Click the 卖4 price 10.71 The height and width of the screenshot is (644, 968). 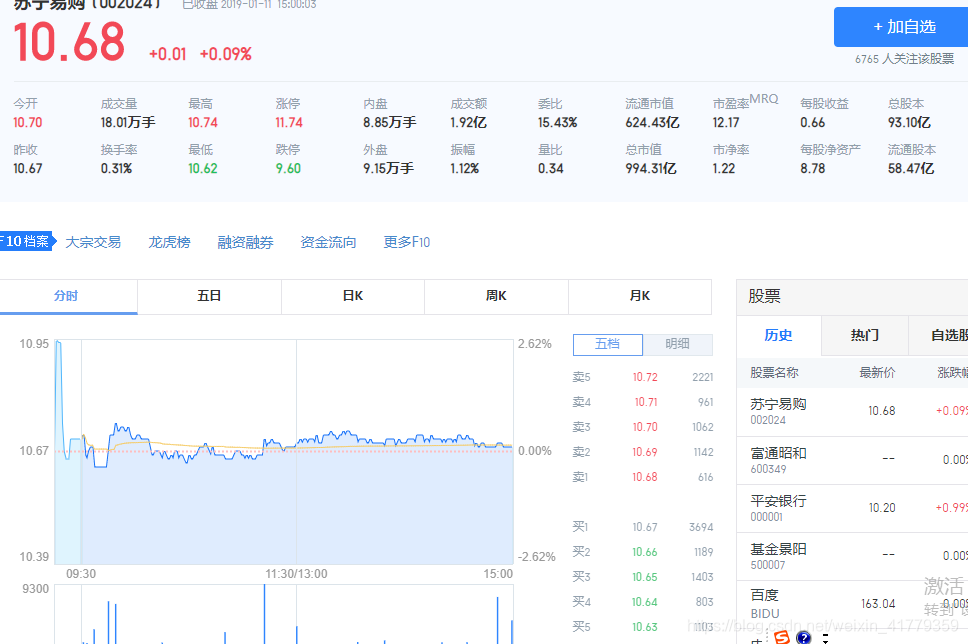tap(646, 402)
